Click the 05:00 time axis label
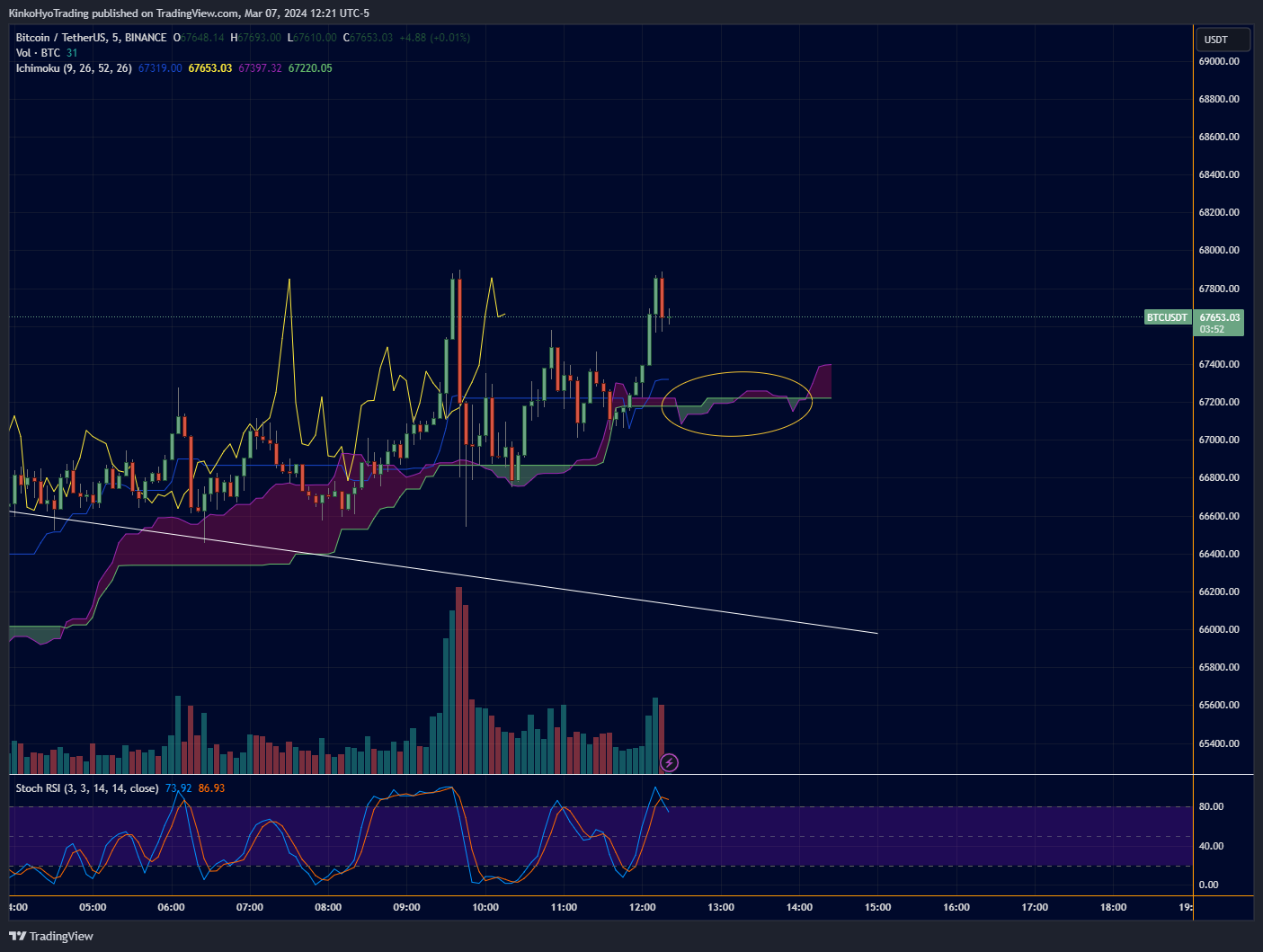Screen dimensions: 1263x952 click(93, 907)
